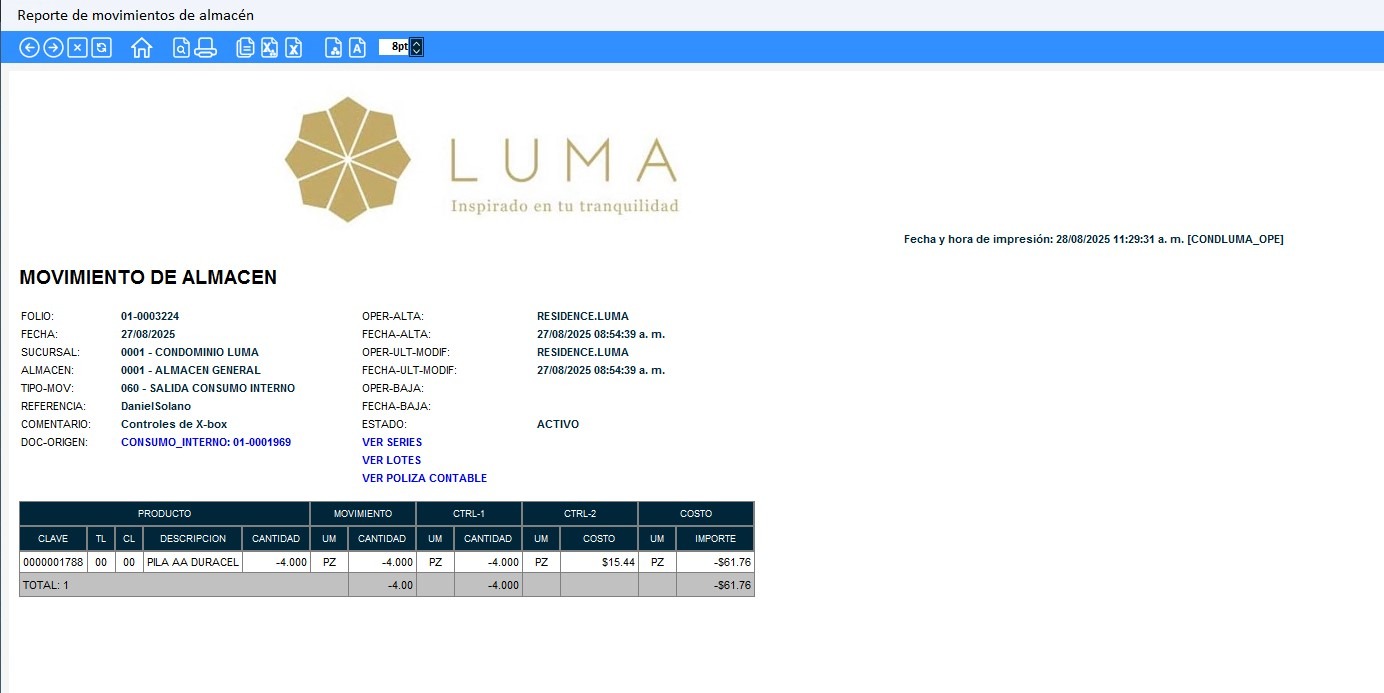Select 0001 - ALMACEN GENERAL text
The image size is (1384, 693).
[x=191, y=370]
